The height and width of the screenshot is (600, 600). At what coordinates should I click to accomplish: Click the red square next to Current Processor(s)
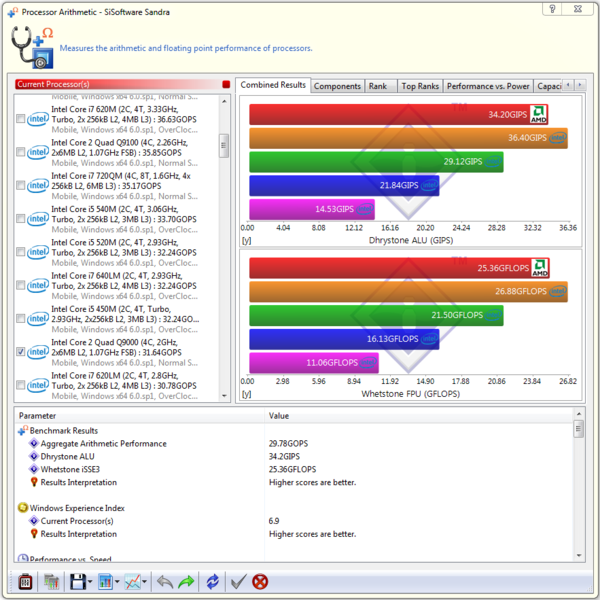point(226,84)
